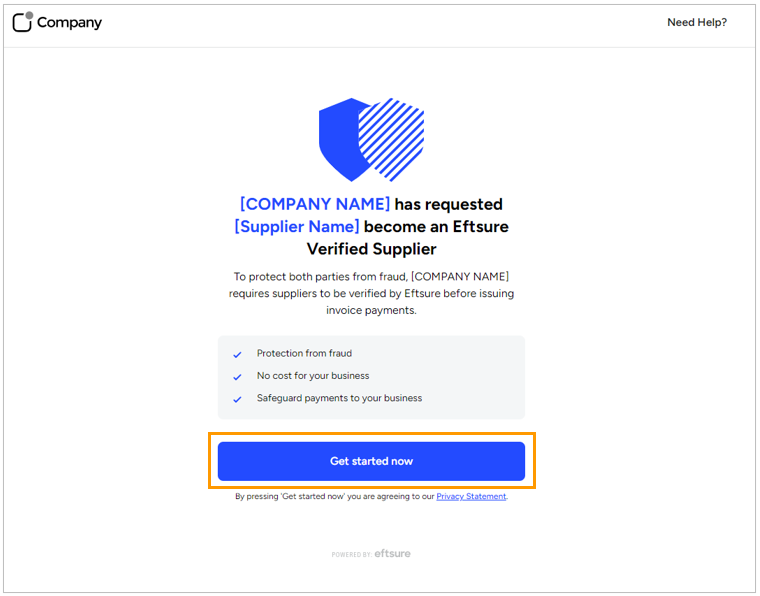
Task: Open the Privacy Statement link
Action: tap(471, 496)
